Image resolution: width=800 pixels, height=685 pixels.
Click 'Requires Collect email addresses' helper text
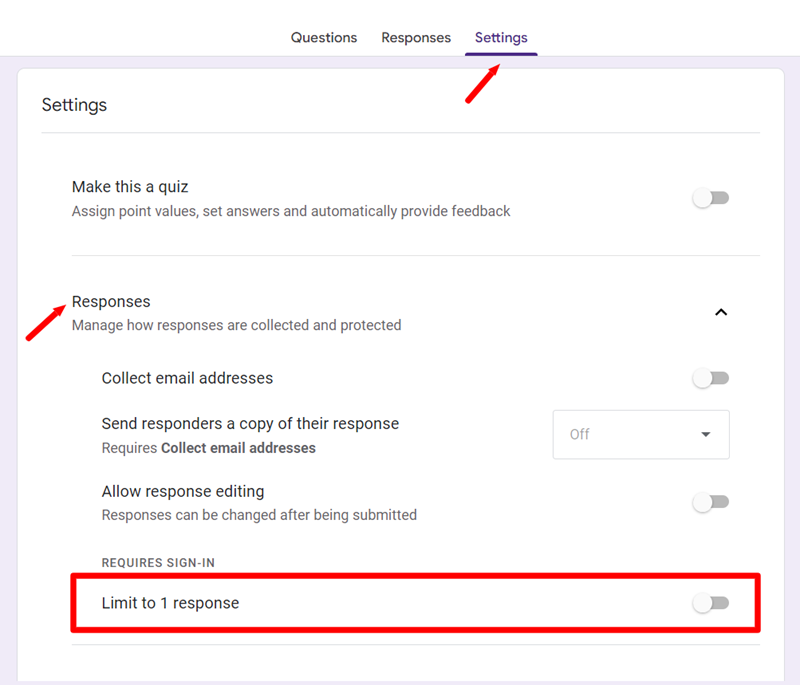click(208, 448)
